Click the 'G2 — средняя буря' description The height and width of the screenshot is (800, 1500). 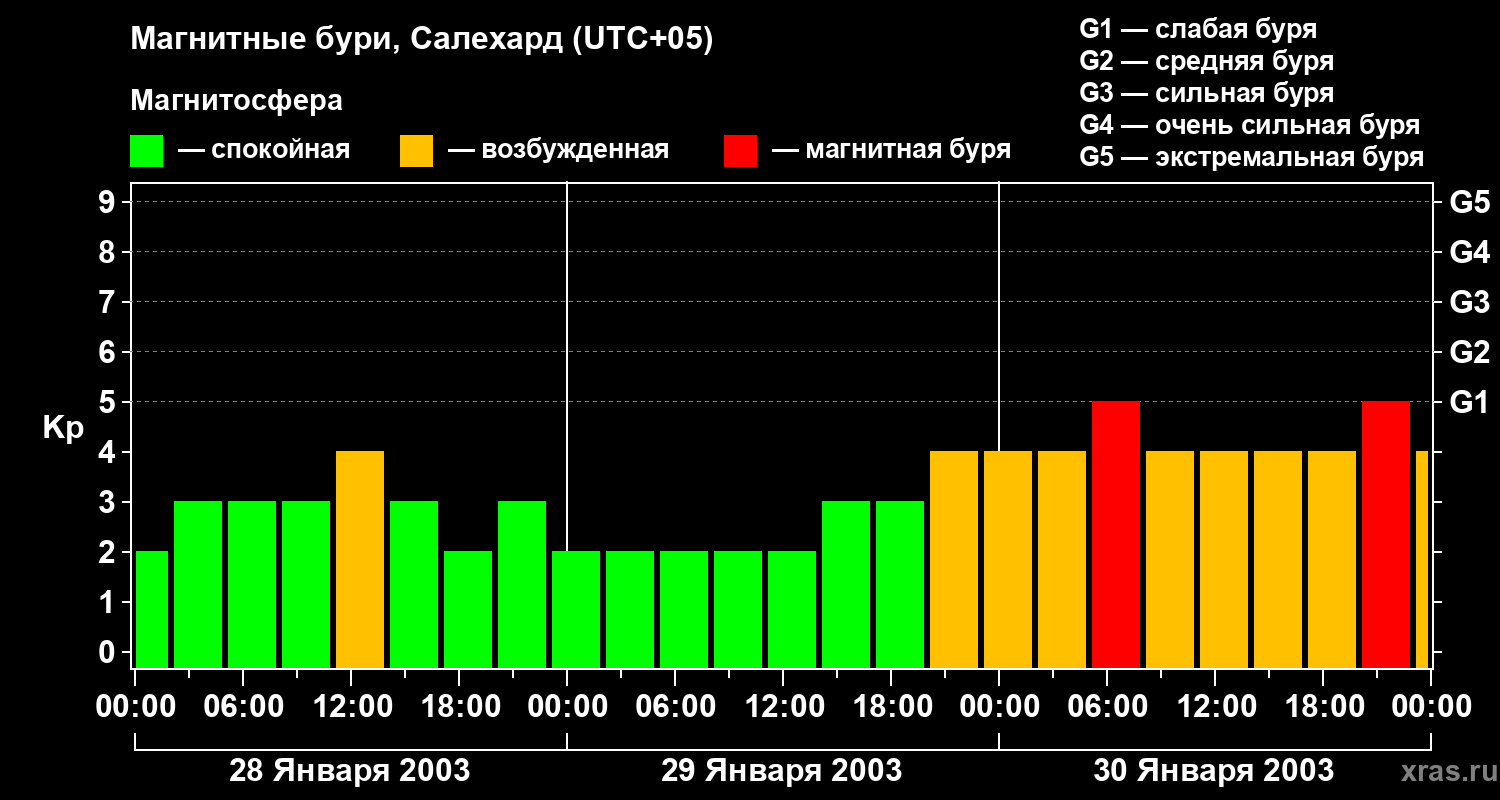click(1206, 61)
